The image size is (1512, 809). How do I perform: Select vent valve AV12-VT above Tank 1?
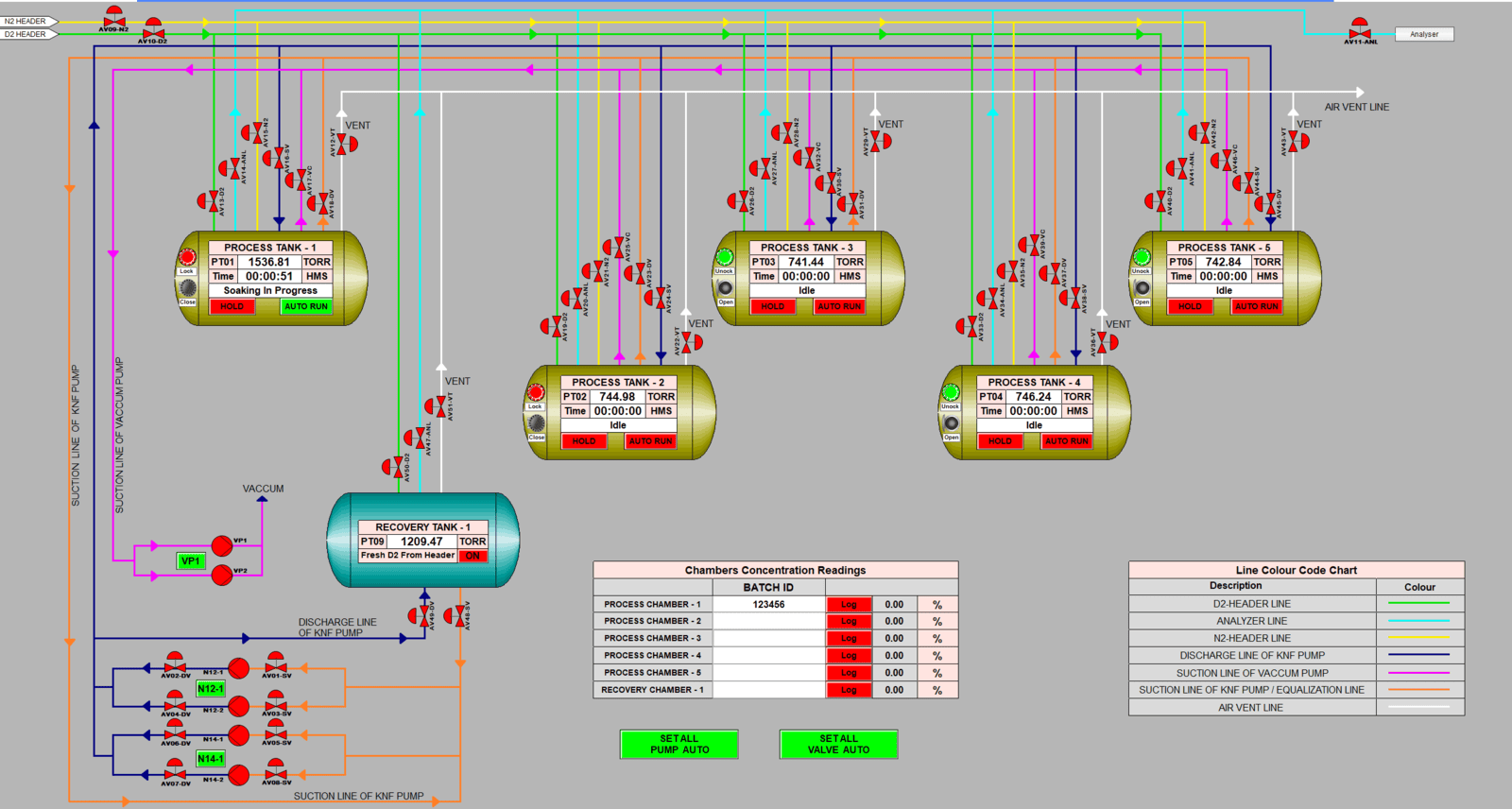coord(347,144)
